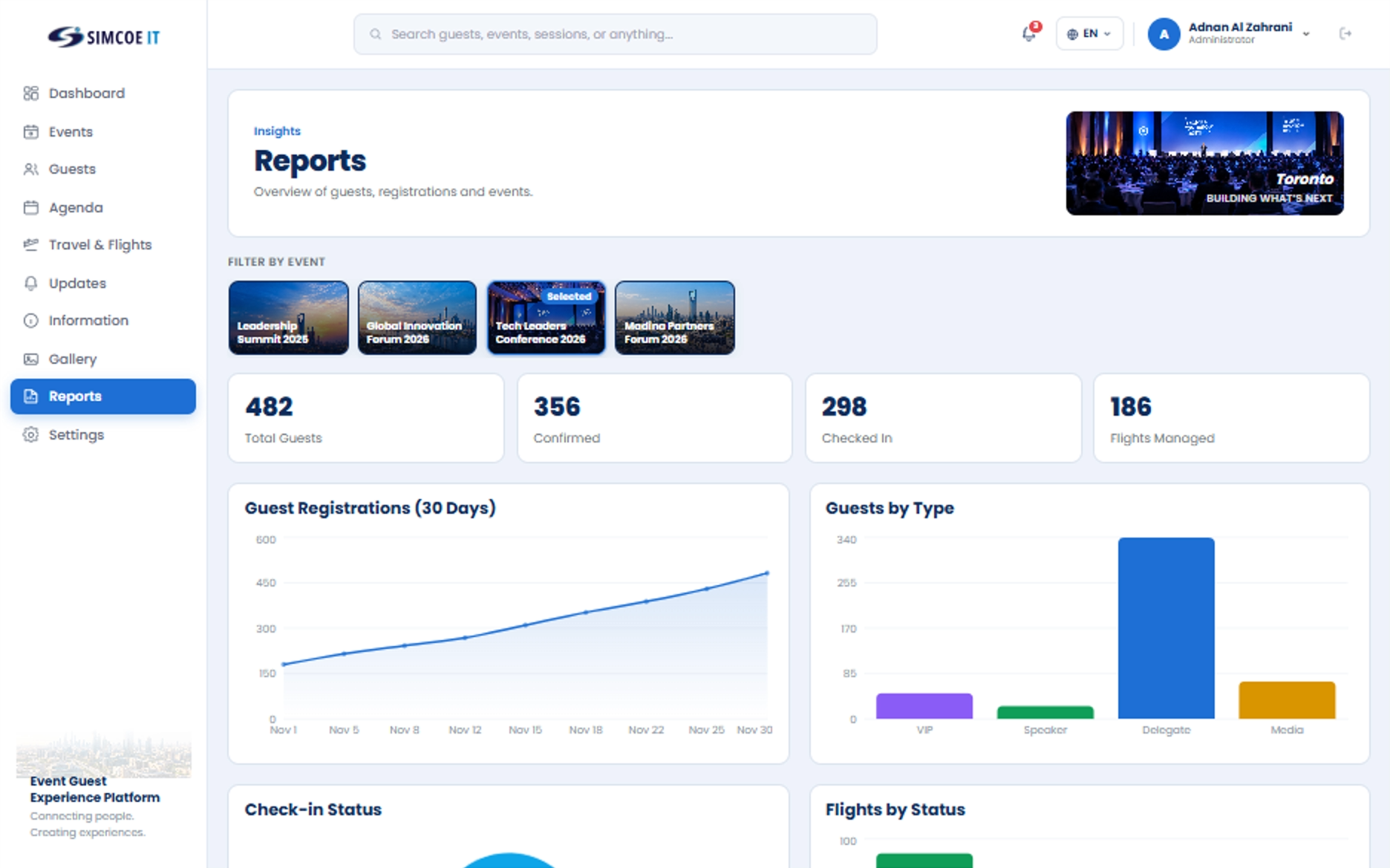Click the Guests people icon
Screen dimensions: 1390x868
[x=30, y=169]
